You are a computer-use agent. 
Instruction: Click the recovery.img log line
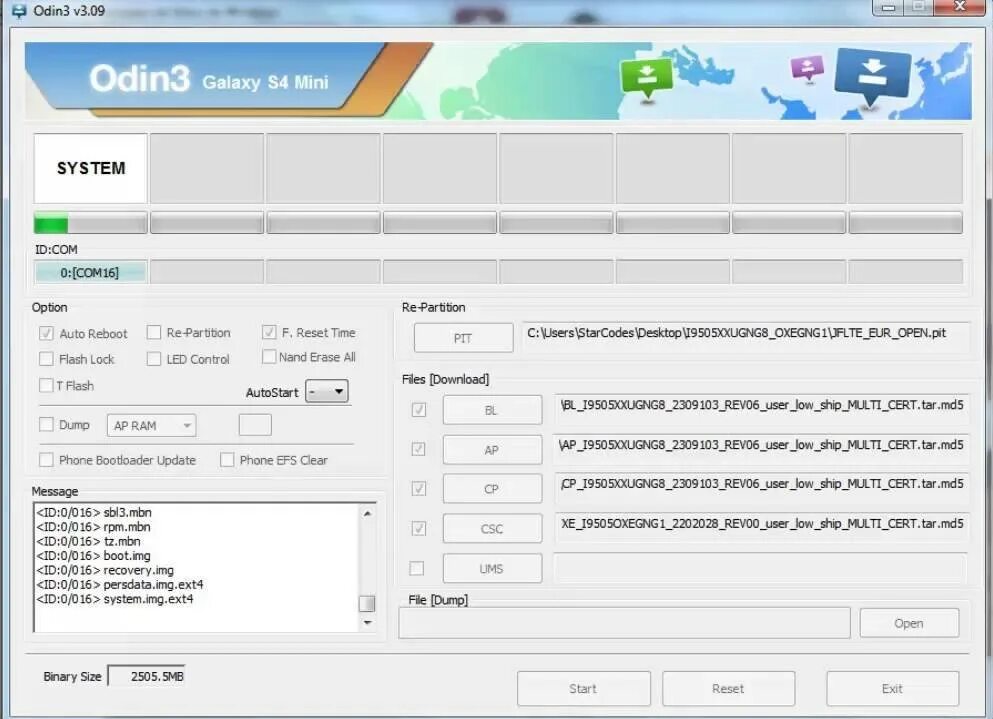pos(104,570)
